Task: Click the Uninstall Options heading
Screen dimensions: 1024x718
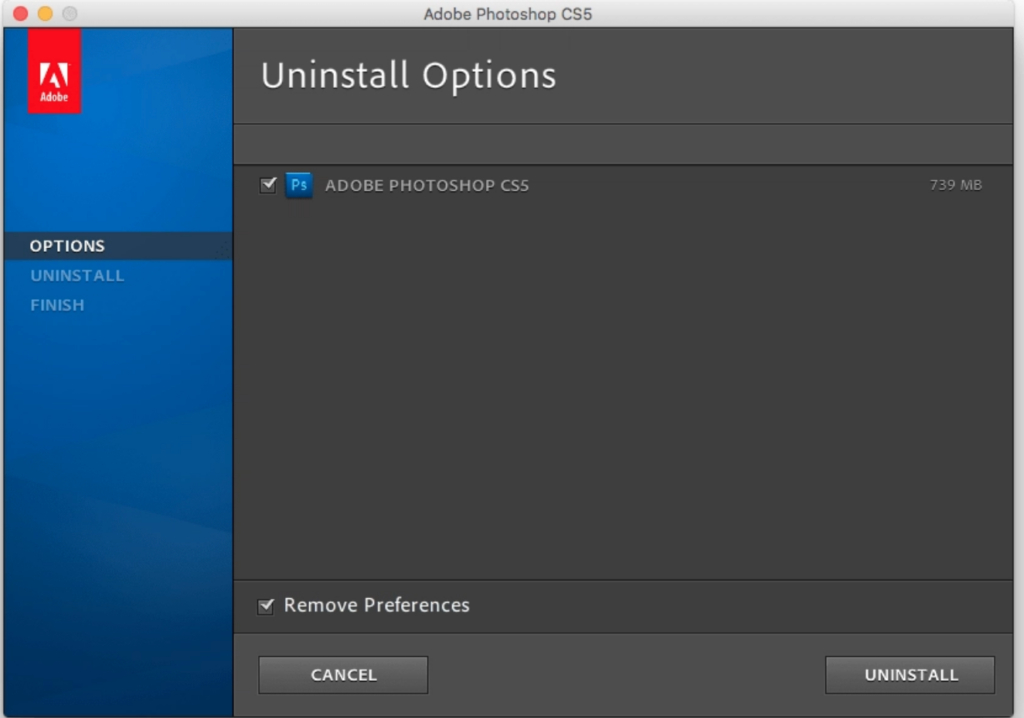Action: tap(409, 76)
